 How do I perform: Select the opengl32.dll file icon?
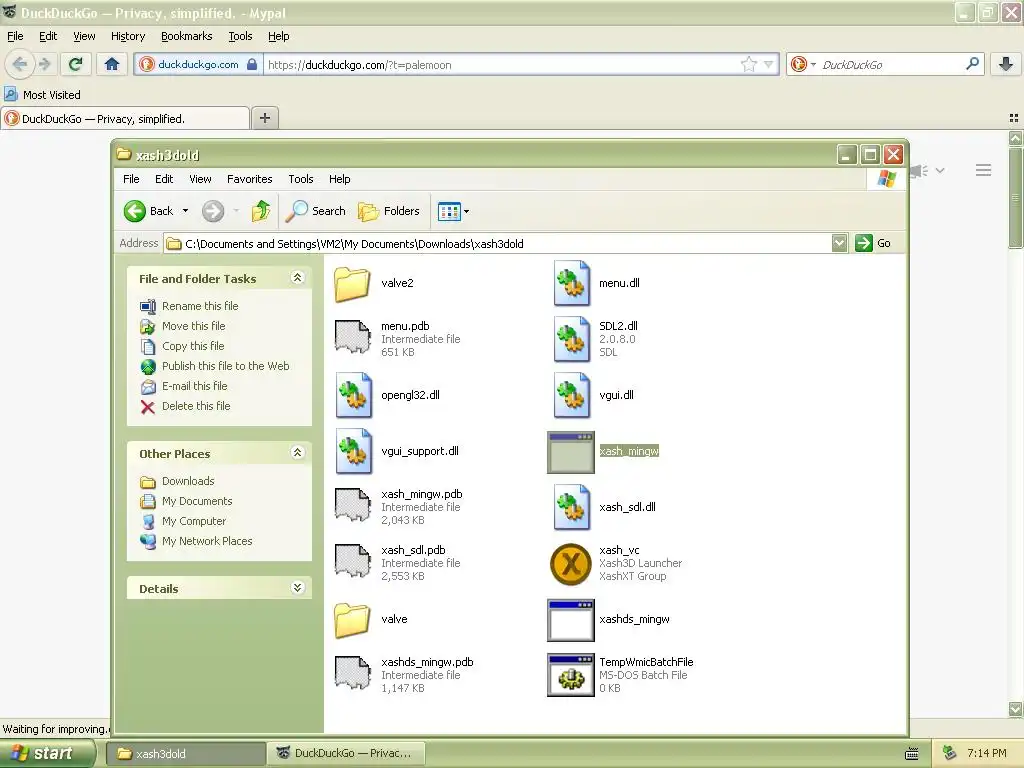tap(353, 395)
